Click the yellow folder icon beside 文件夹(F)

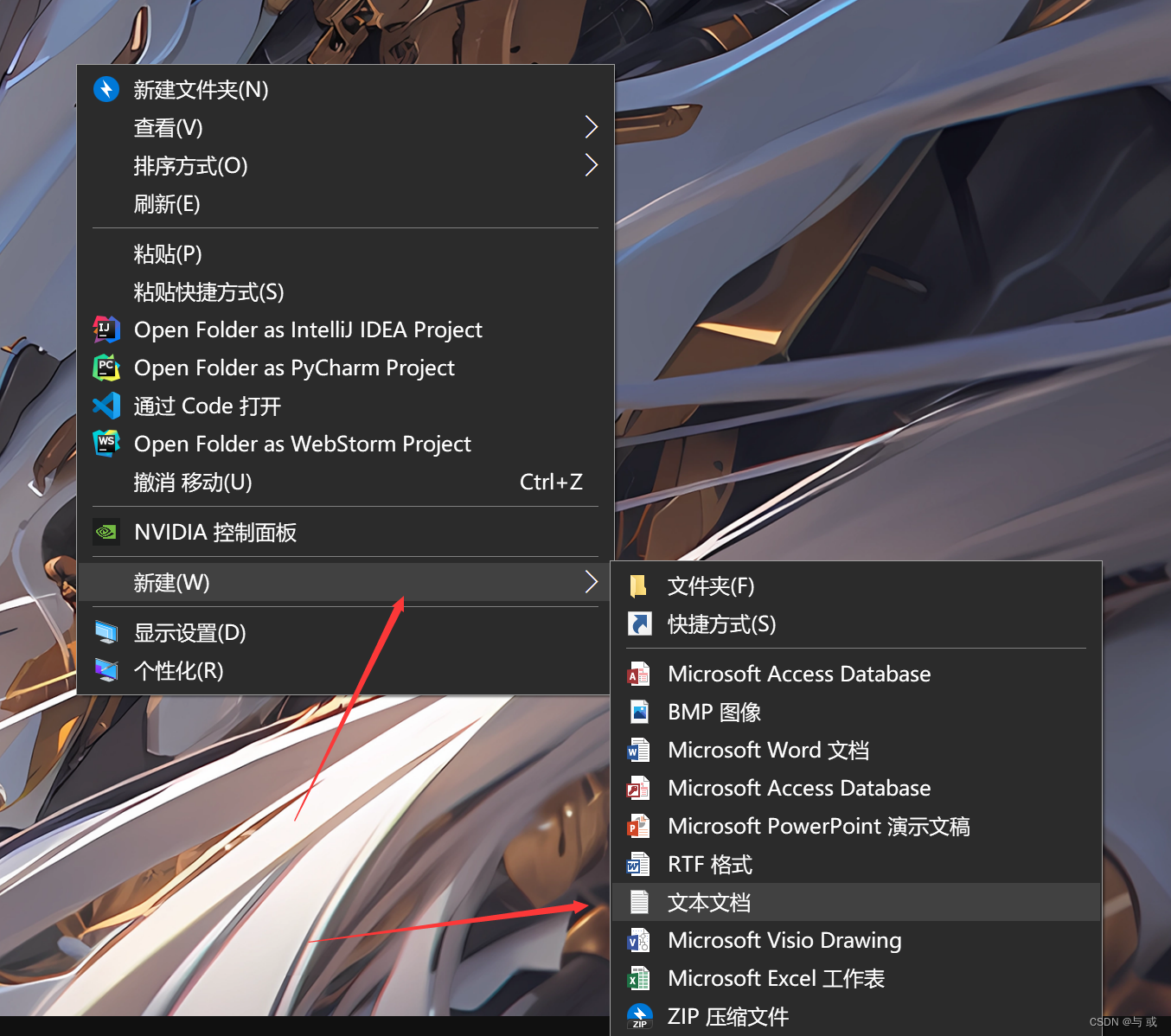638,586
